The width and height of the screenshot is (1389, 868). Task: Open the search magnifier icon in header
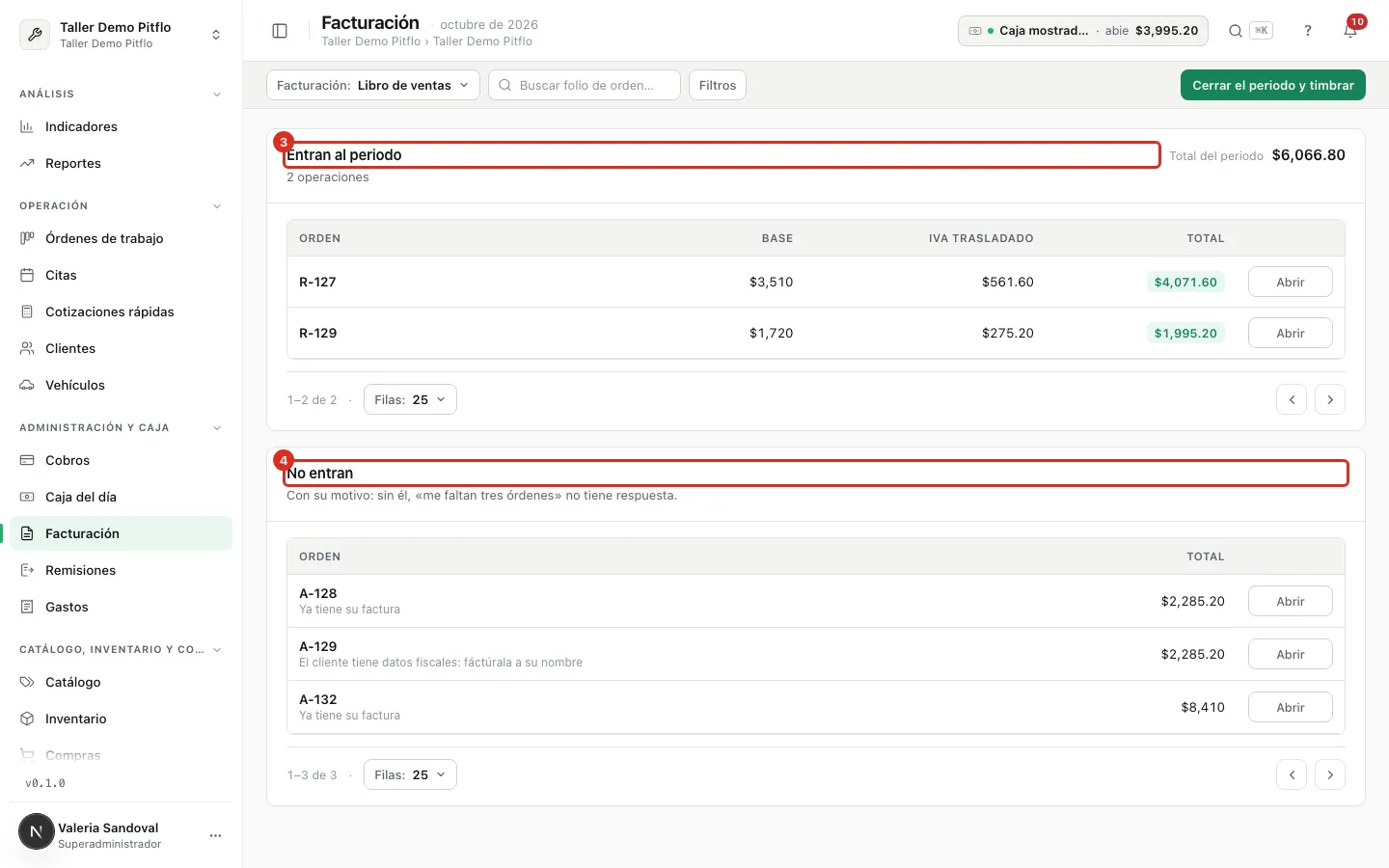(x=1235, y=31)
